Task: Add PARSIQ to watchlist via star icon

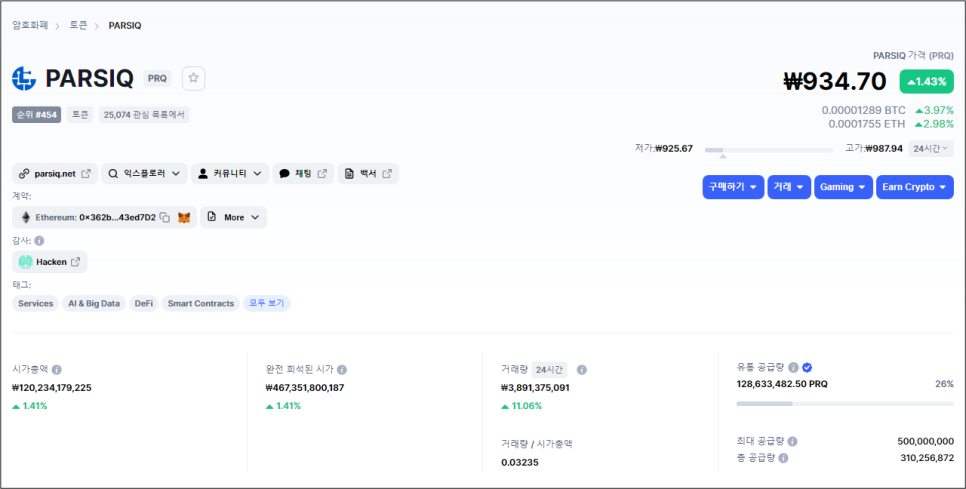Action: pyautogui.click(x=193, y=78)
